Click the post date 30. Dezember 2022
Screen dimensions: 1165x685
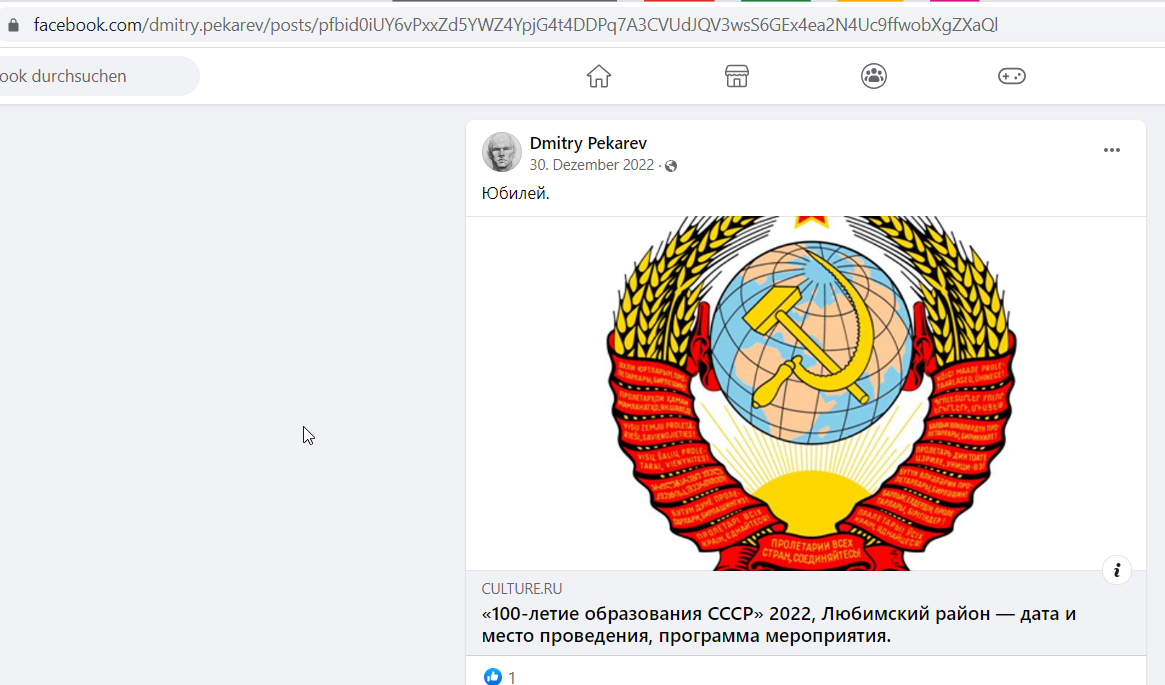coord(591,165)
